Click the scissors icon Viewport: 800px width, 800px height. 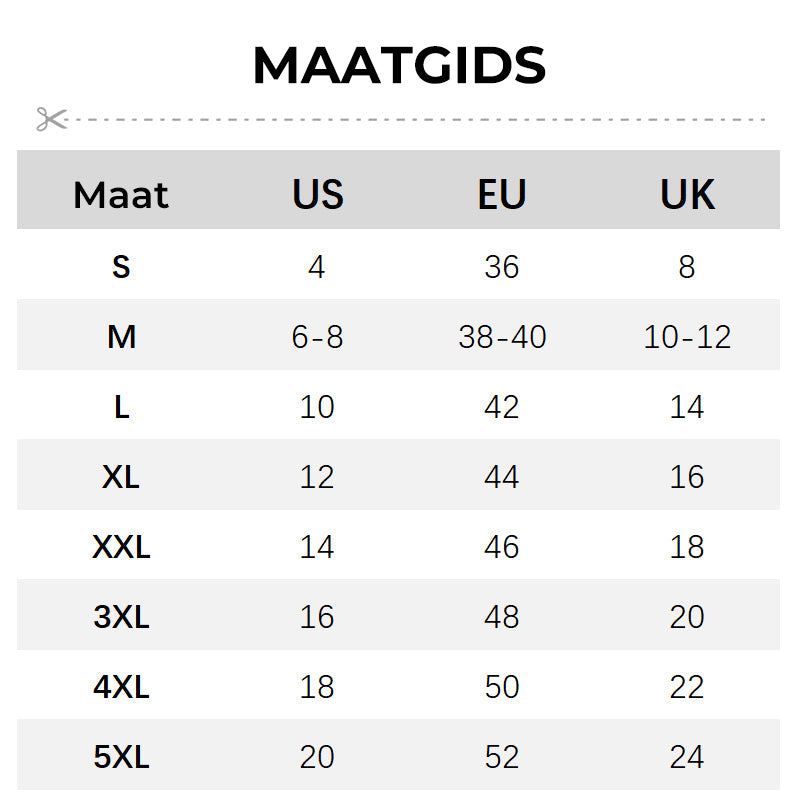[x=52, y=119]
